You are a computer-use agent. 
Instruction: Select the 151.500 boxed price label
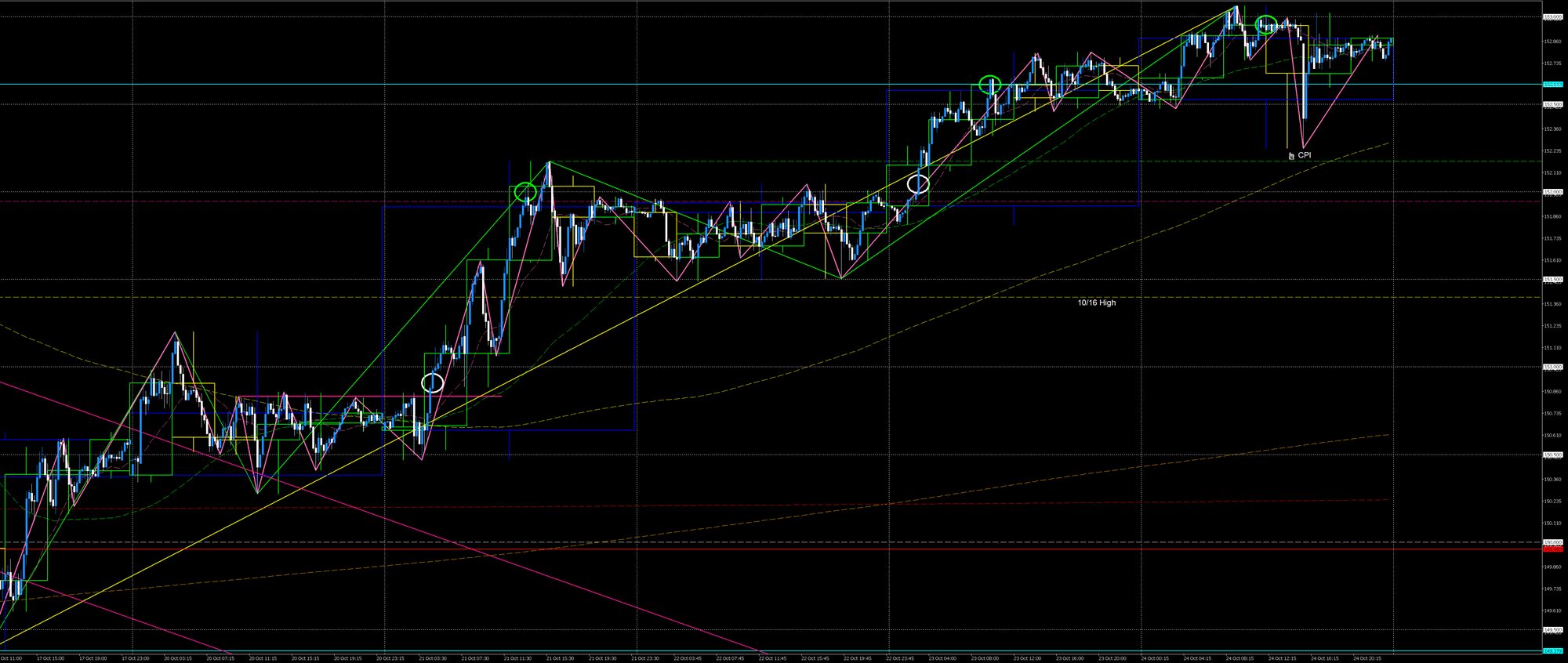pos(1552,279)
